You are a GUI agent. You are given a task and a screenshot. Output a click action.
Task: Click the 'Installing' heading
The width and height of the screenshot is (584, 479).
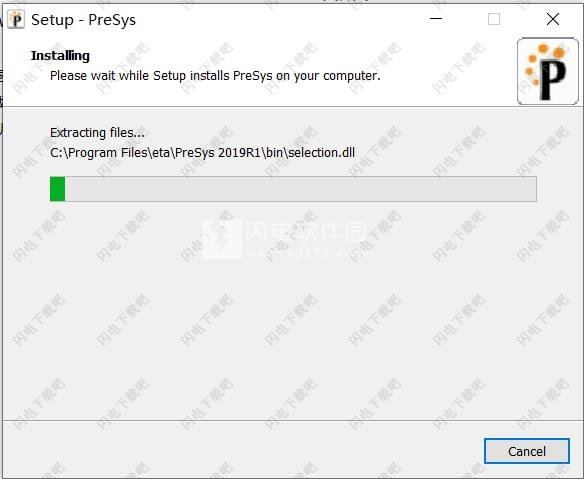[60, 55]
